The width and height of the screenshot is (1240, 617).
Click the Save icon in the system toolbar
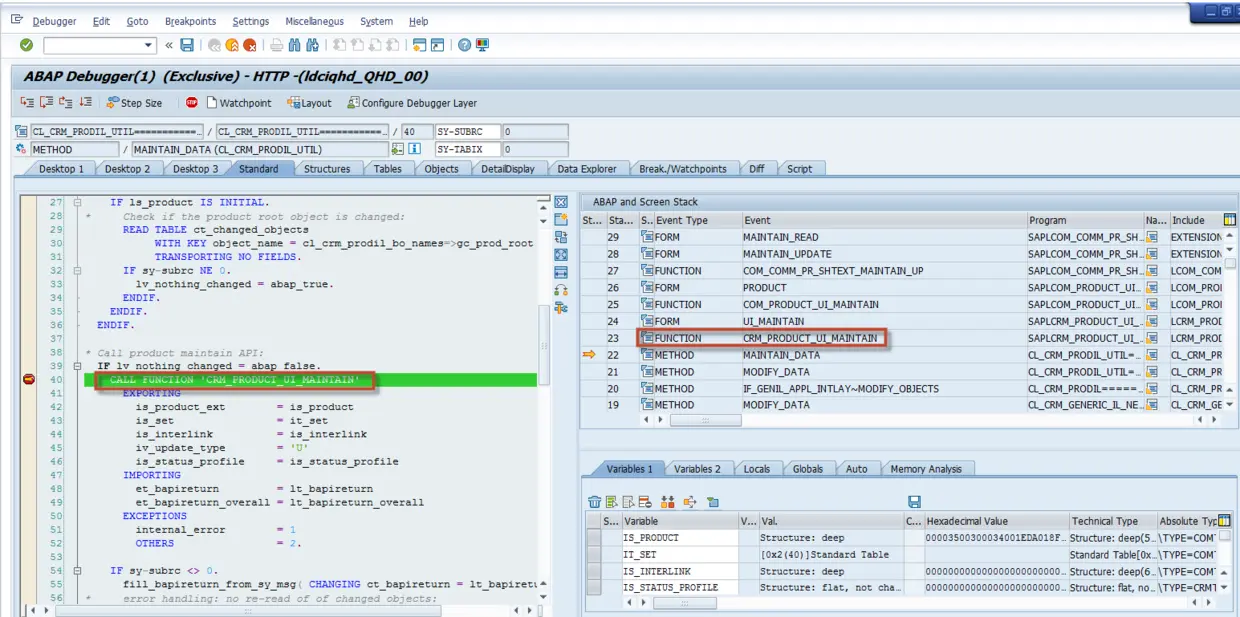[x=187, y=45]
